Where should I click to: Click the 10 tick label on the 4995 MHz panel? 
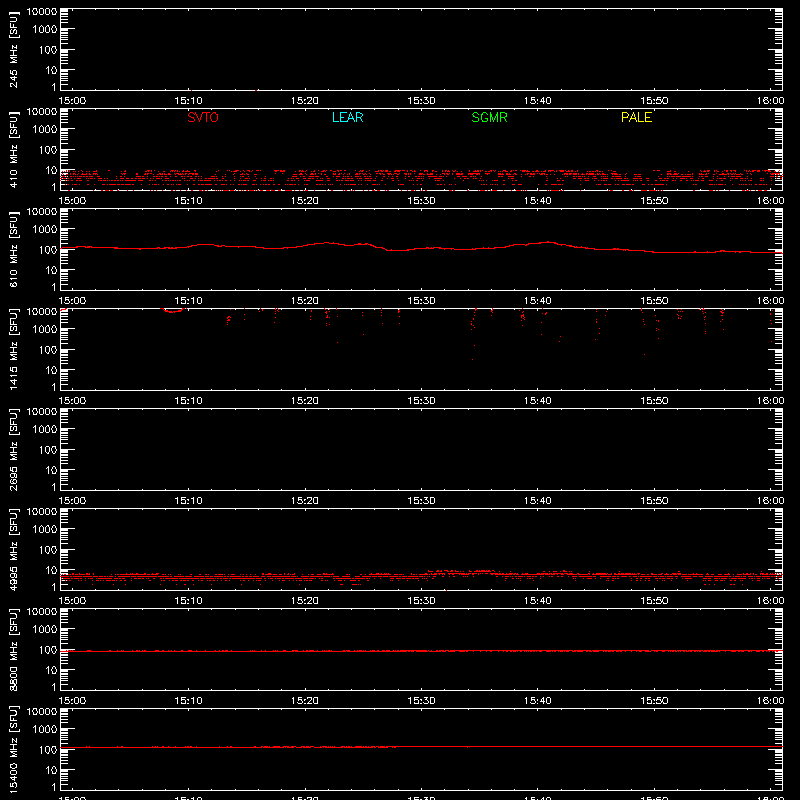(51, 570)
